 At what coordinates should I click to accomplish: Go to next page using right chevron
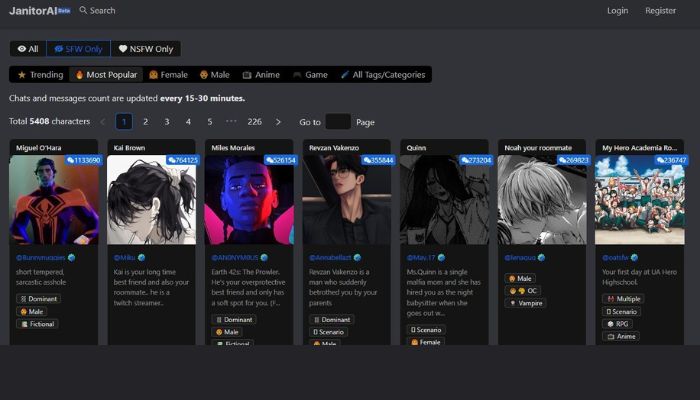click(x=278, y=122)
